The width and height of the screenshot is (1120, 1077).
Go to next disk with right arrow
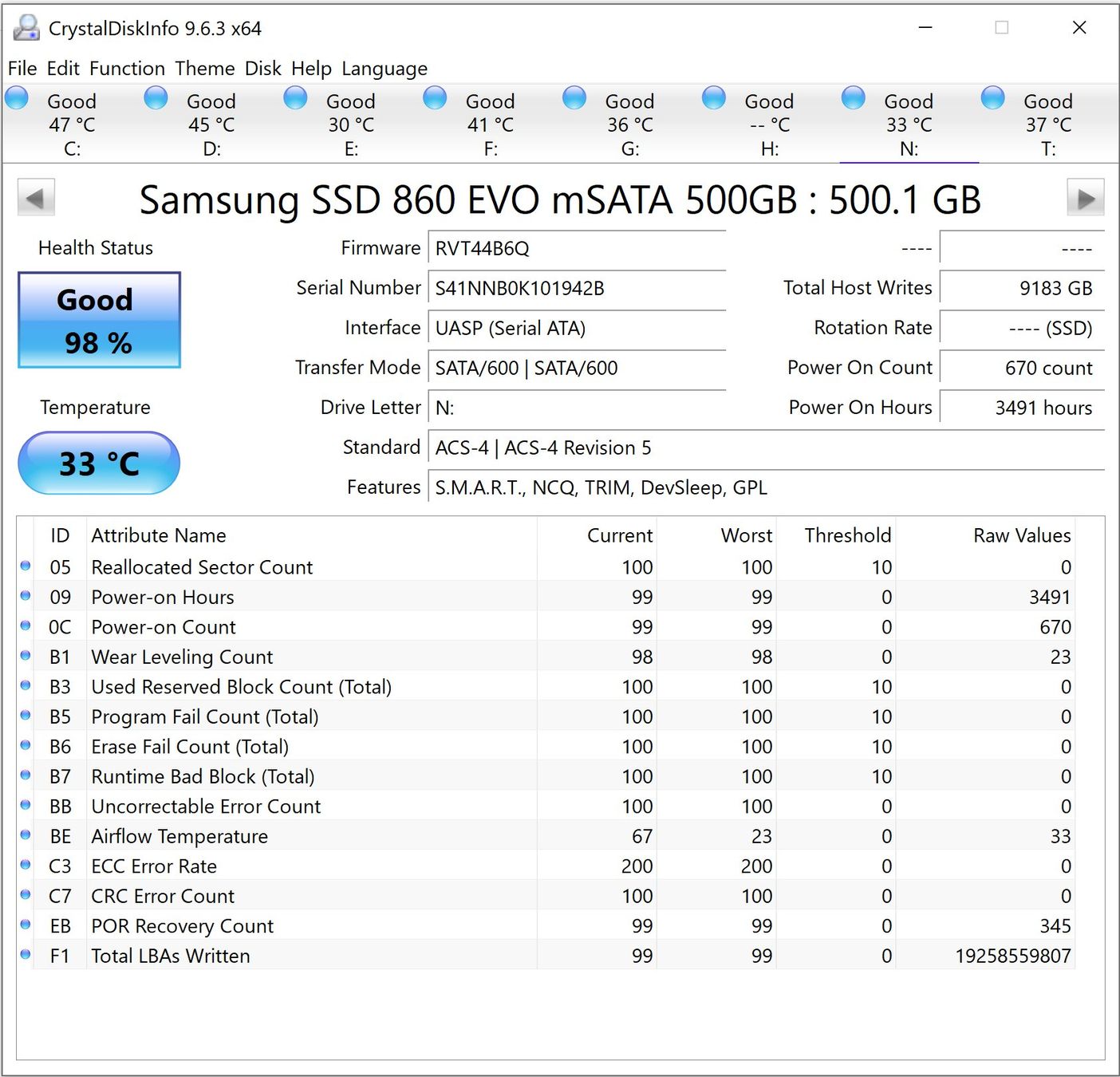coord(1086,198)
